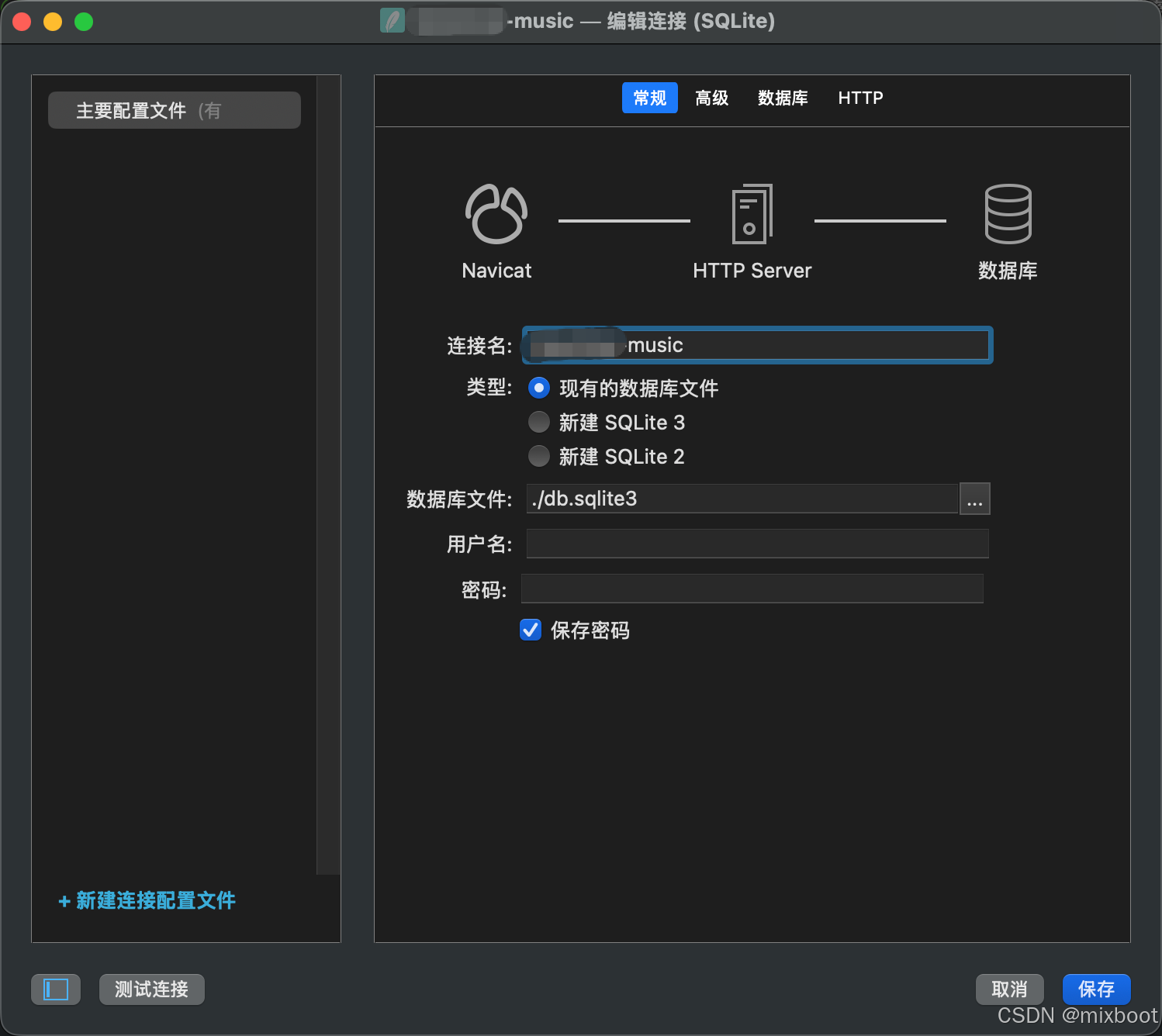The height and width of the screenshot is (1036, 1162).
Task: Click the green zoom window button
Action: coord(84,22)
